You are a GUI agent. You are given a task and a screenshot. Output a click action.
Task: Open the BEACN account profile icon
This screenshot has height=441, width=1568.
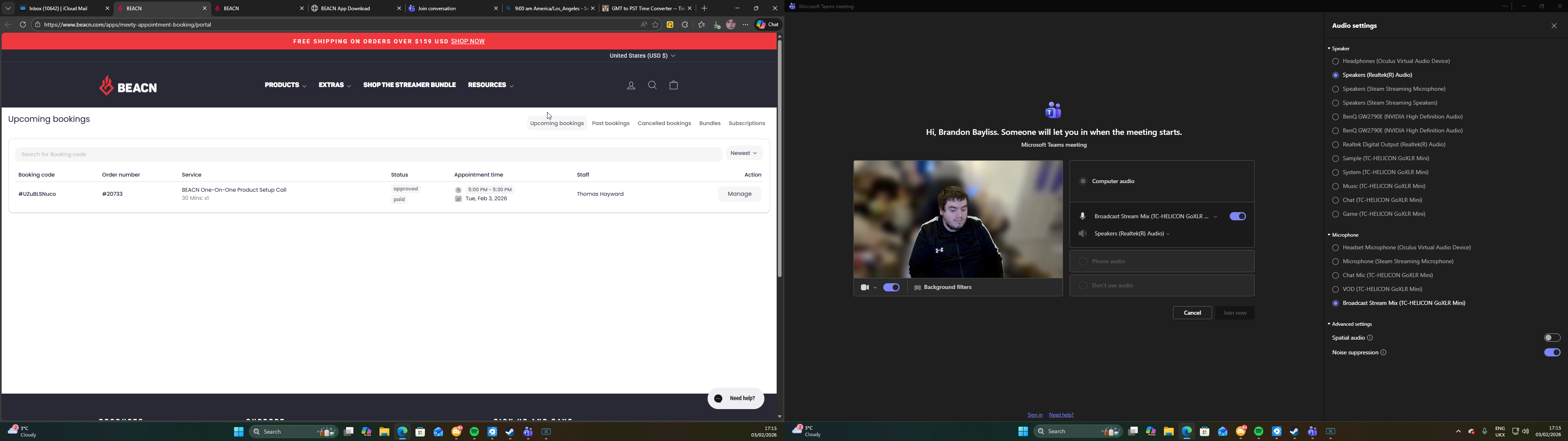coord(631,86)
